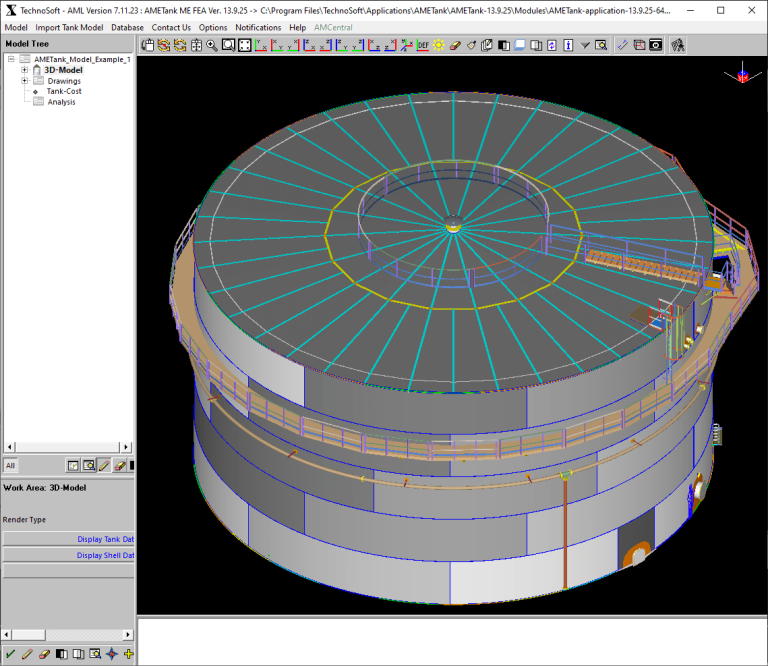
Task: Select the magnifying glass zoom tool
Action: (212, 46)
